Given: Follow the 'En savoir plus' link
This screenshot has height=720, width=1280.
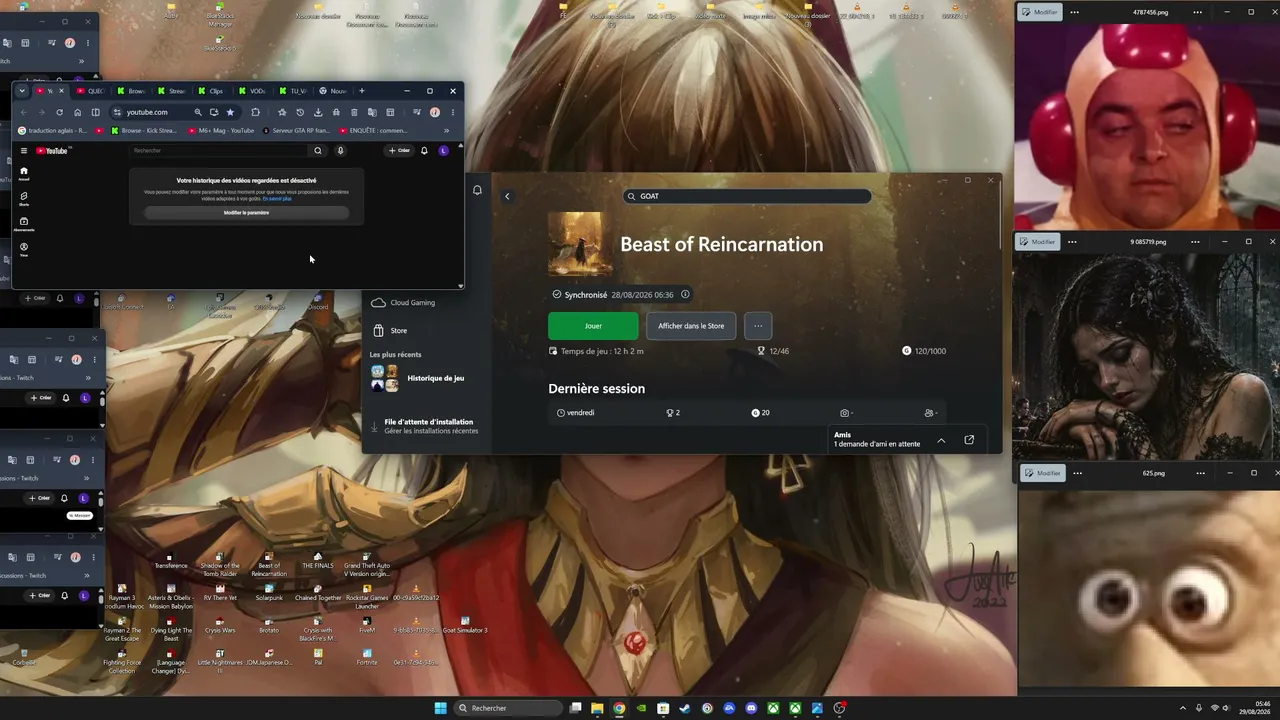Looking at the screenshot, I should 278,198.
